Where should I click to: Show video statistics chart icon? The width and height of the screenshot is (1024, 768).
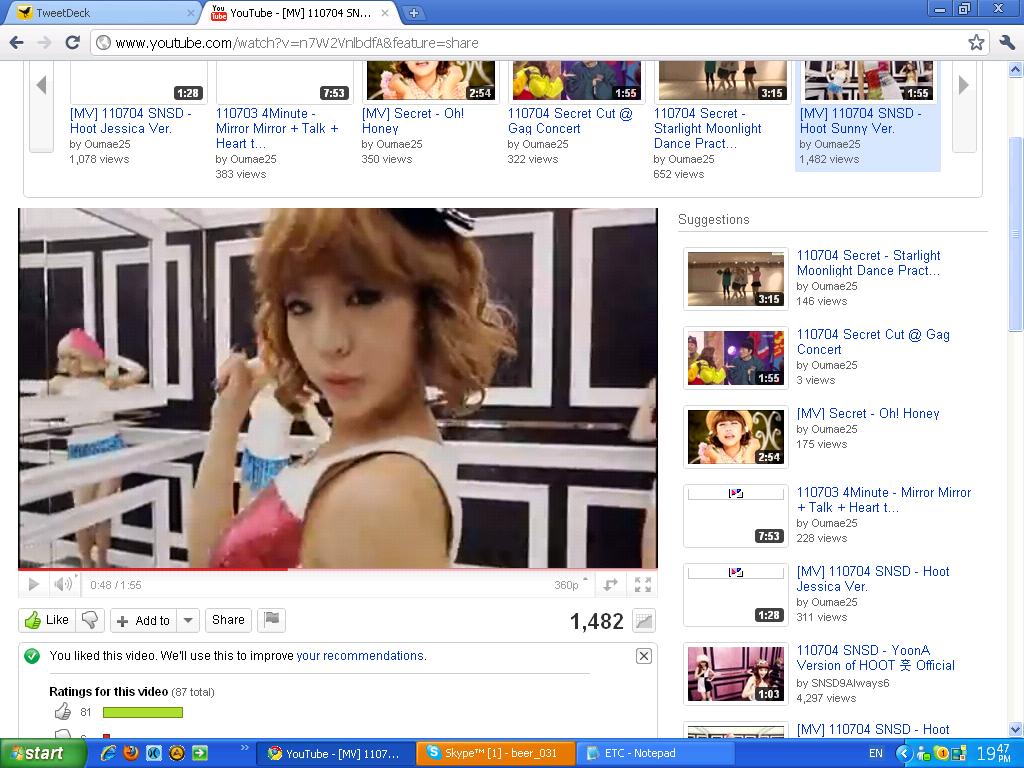644,621
